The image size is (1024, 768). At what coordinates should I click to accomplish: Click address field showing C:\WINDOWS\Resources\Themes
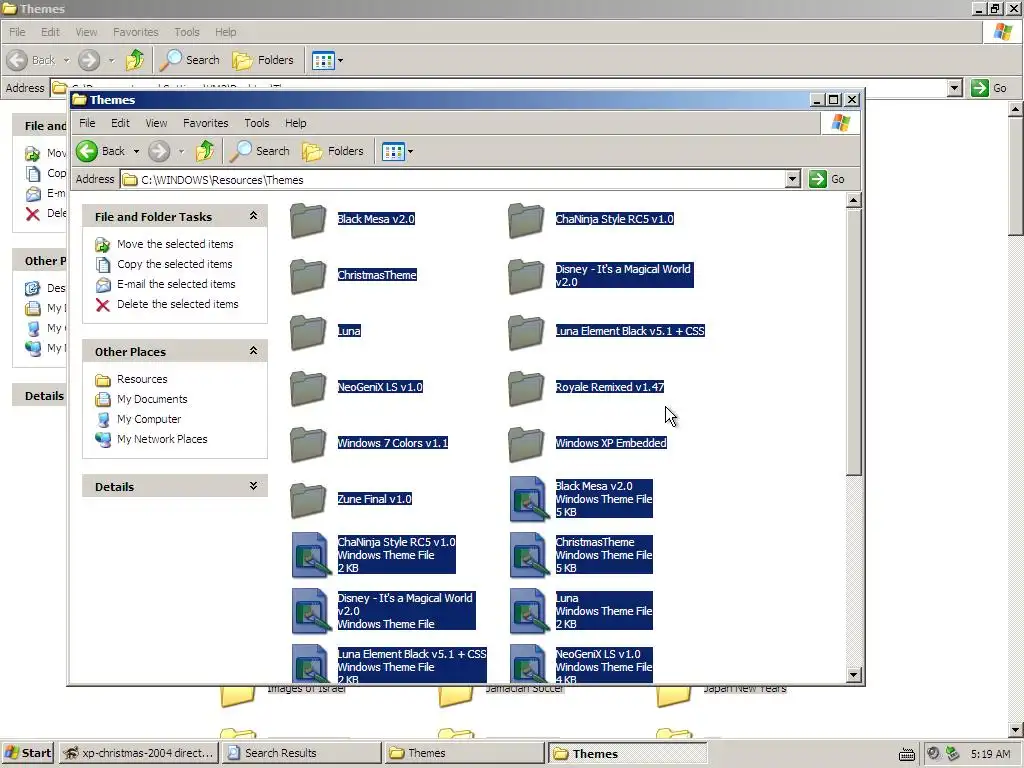(453, 180)
